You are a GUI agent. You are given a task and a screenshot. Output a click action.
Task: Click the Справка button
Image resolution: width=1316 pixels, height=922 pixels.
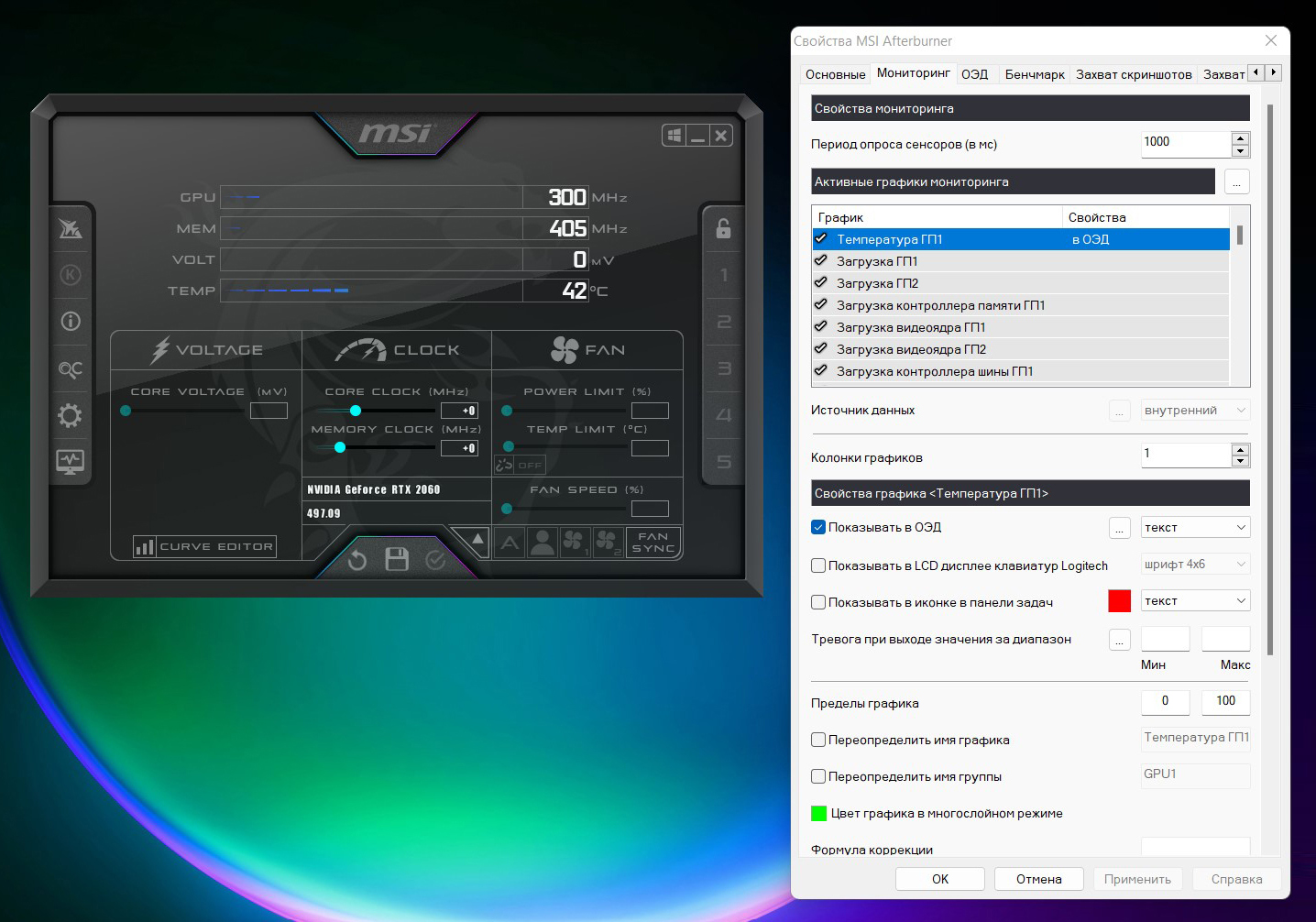click(x=1237, y=879)
